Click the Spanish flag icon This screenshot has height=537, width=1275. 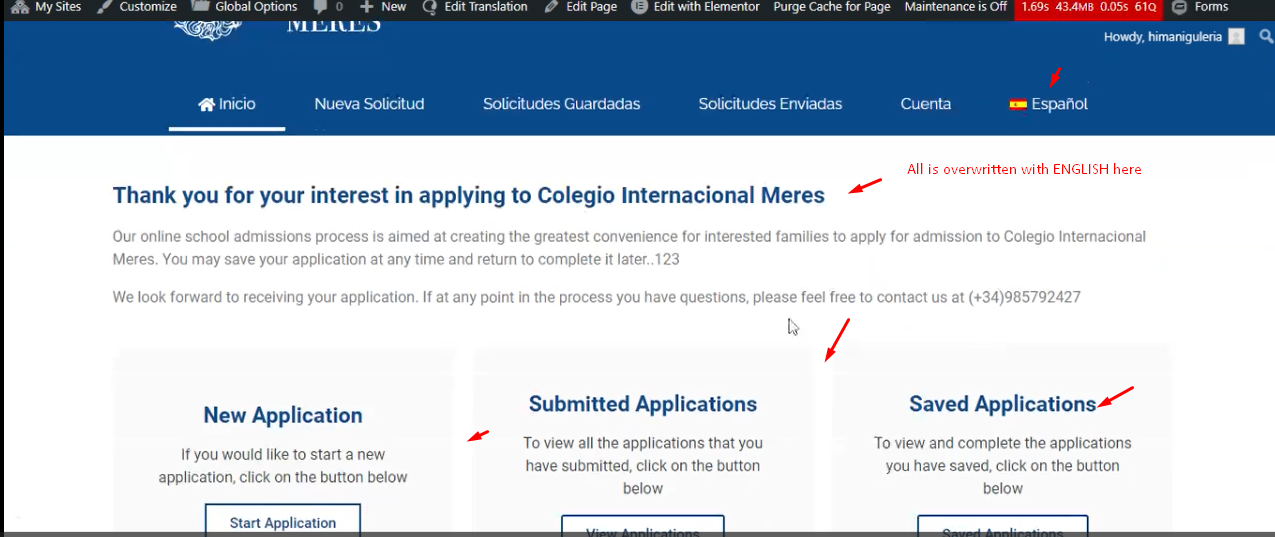1018,104
